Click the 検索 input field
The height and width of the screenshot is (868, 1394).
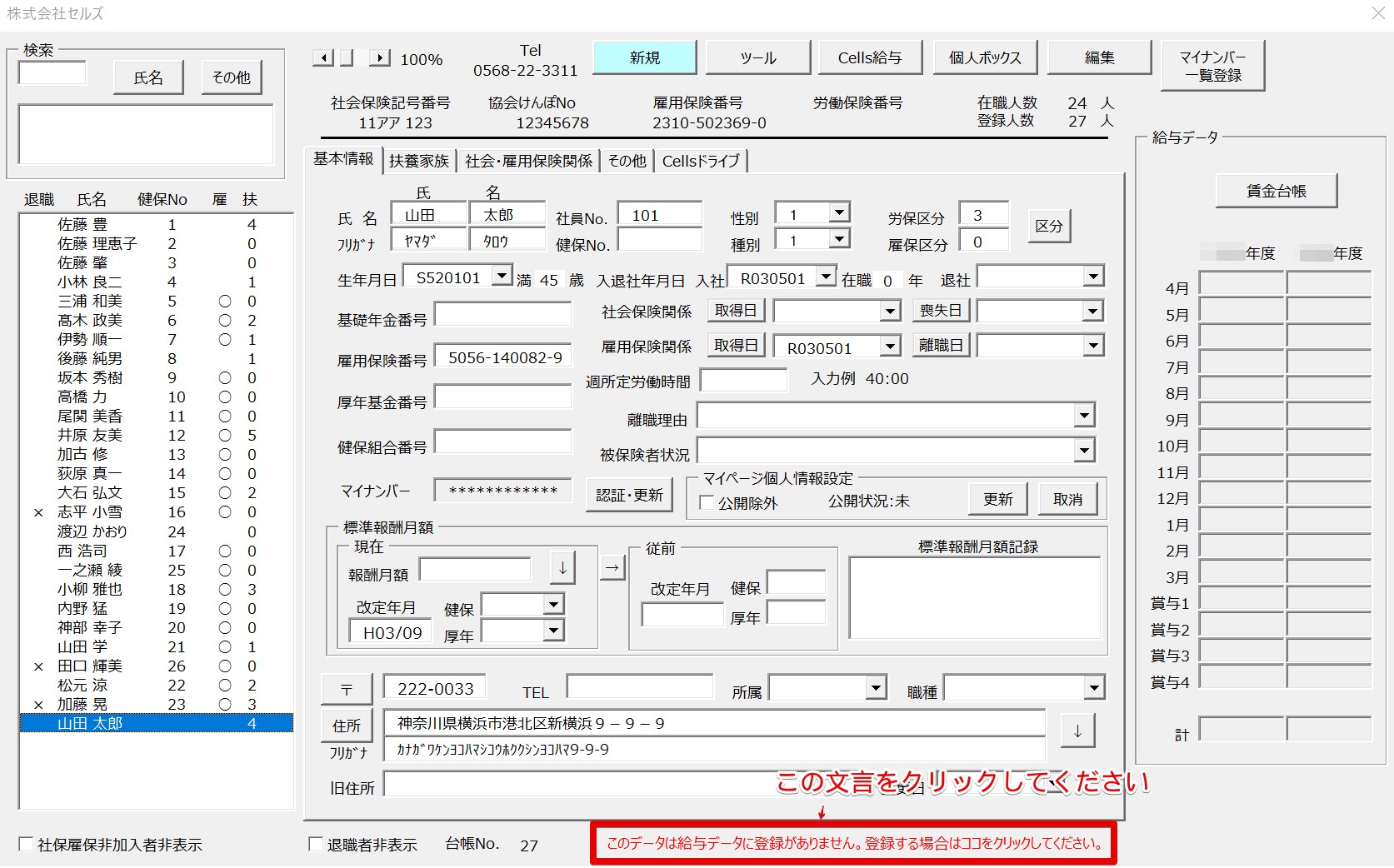(x=52, y=72)
